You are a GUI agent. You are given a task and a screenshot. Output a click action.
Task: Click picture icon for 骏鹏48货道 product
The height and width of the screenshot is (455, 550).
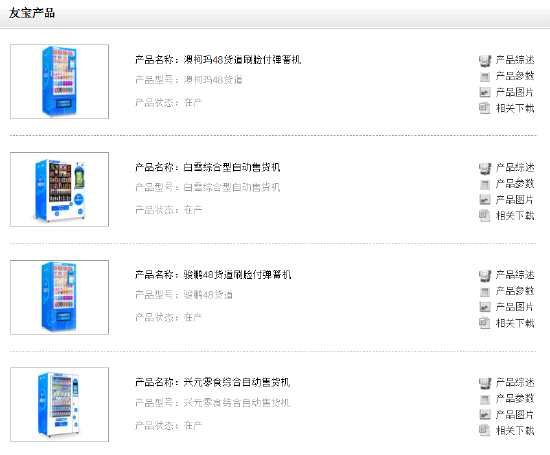pyautogui.click(x=485, y=307)
